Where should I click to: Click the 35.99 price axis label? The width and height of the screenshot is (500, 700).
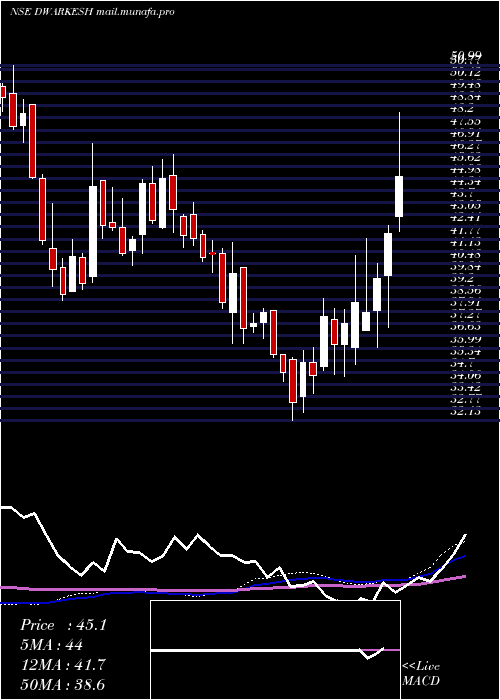tap(466, 340)
